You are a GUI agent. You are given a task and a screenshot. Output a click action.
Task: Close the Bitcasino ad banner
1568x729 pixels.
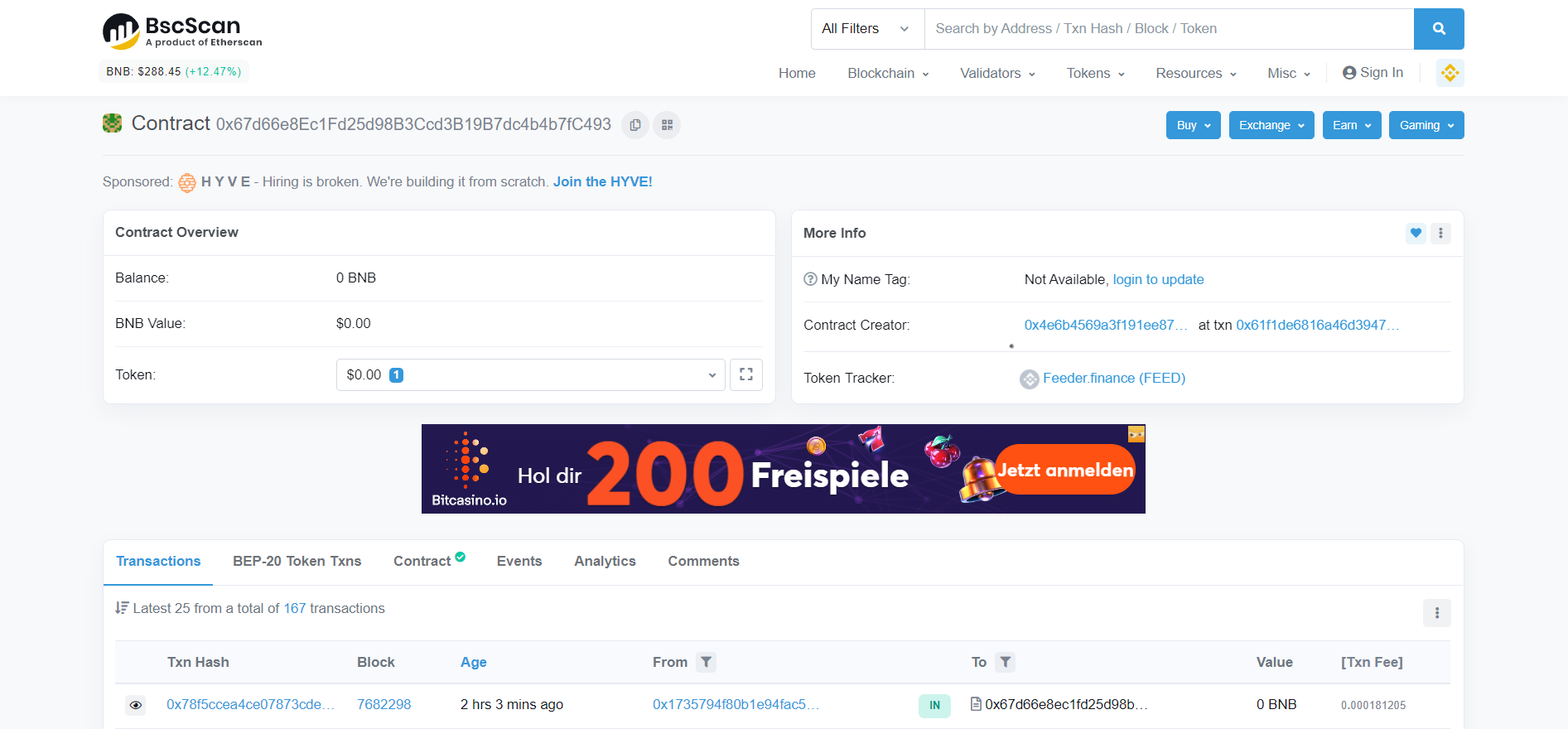coord(1136,433)
